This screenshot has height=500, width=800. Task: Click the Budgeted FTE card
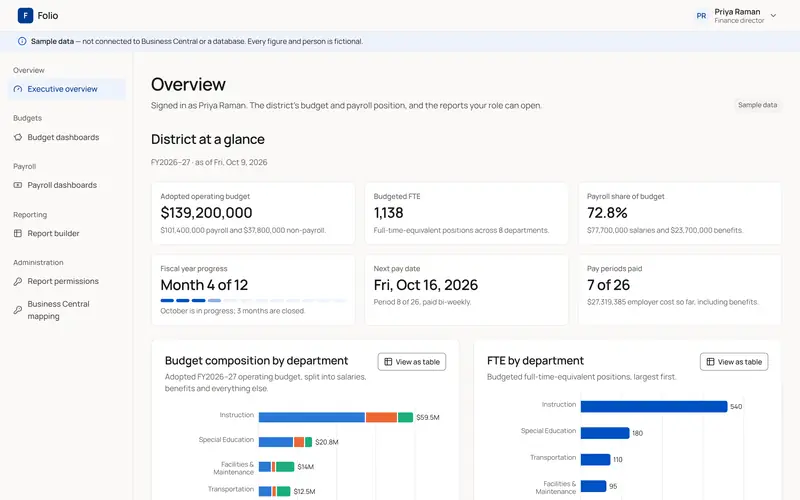(466, 213)
